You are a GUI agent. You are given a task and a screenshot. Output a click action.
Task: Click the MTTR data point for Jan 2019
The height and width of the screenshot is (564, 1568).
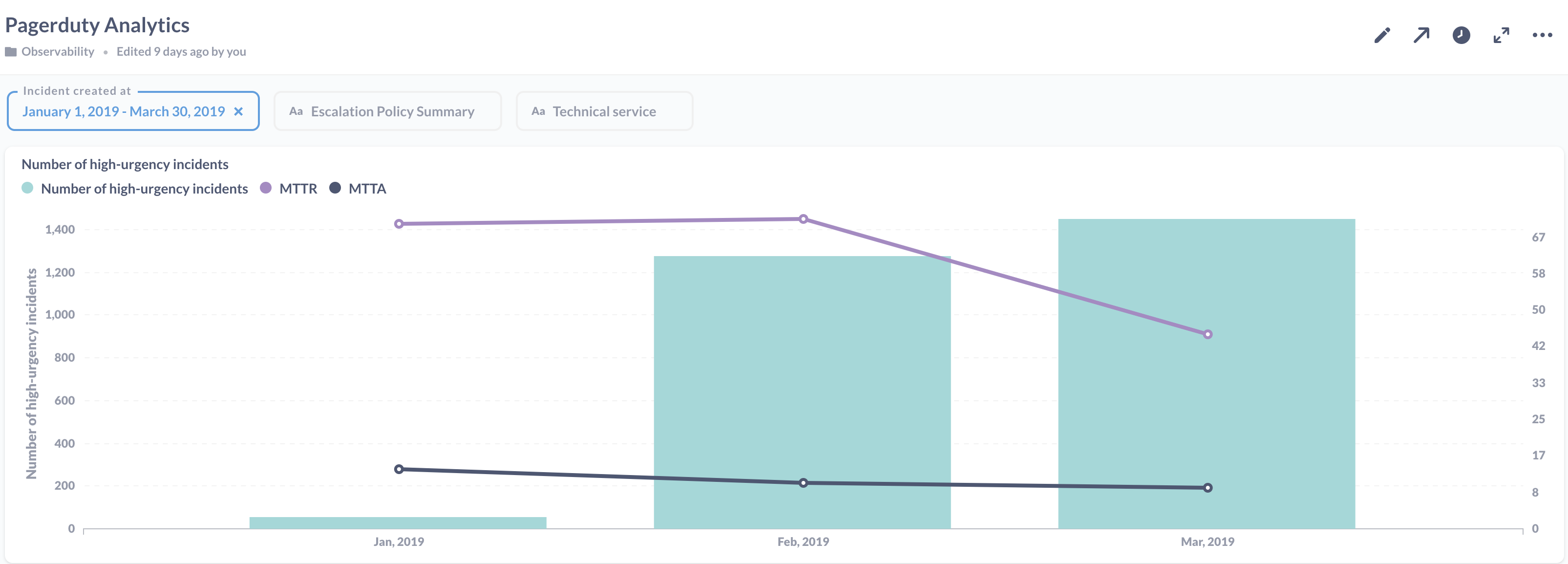tap(399, 224)
